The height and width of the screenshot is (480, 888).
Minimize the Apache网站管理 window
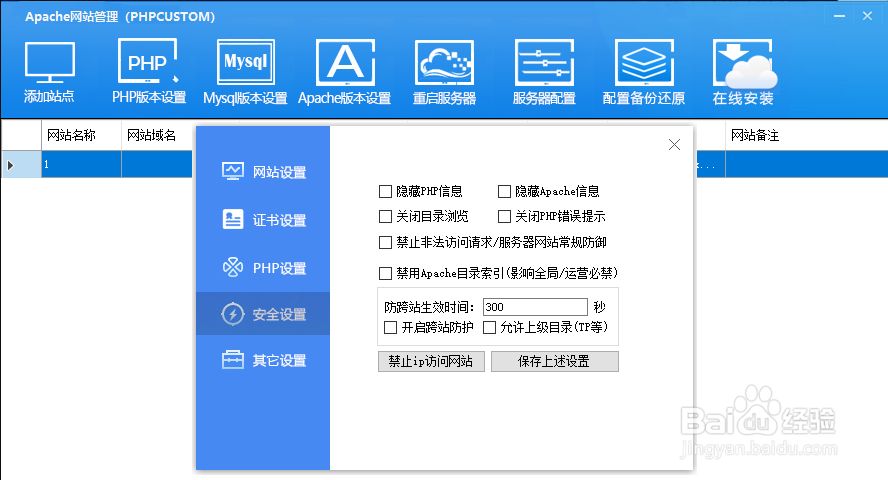(839, 16)
